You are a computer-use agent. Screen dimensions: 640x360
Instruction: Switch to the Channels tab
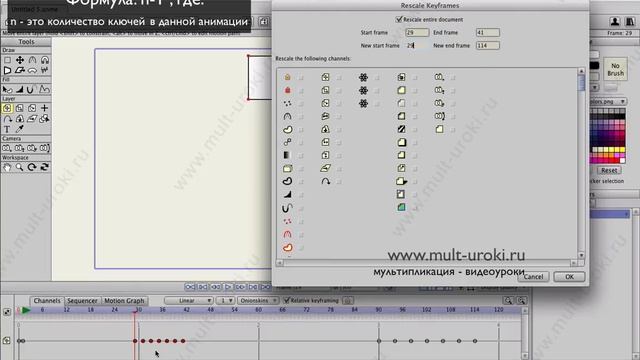47,301
